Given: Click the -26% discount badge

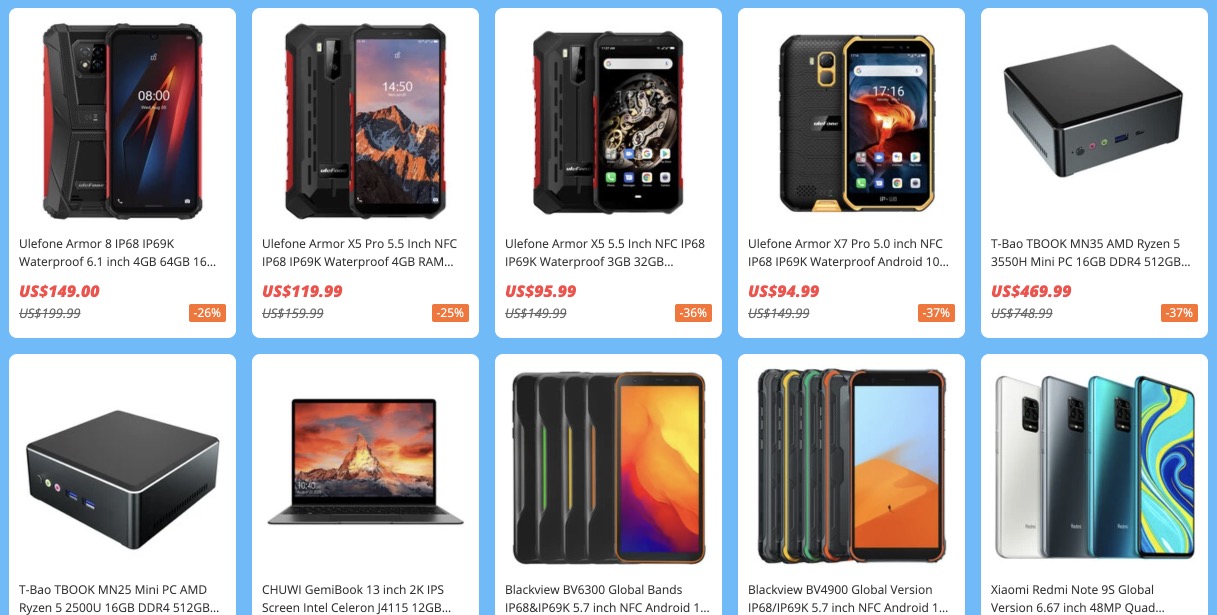Looking at the screenshot, I should [208, 313].
